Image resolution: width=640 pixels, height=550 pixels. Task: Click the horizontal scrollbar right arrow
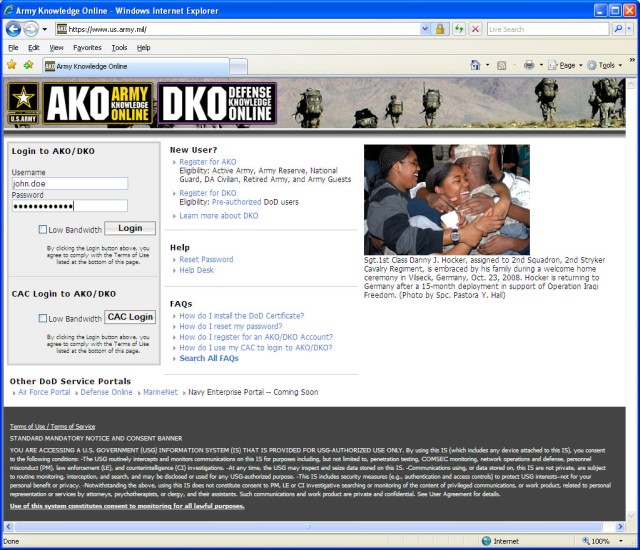pos(620,526)
